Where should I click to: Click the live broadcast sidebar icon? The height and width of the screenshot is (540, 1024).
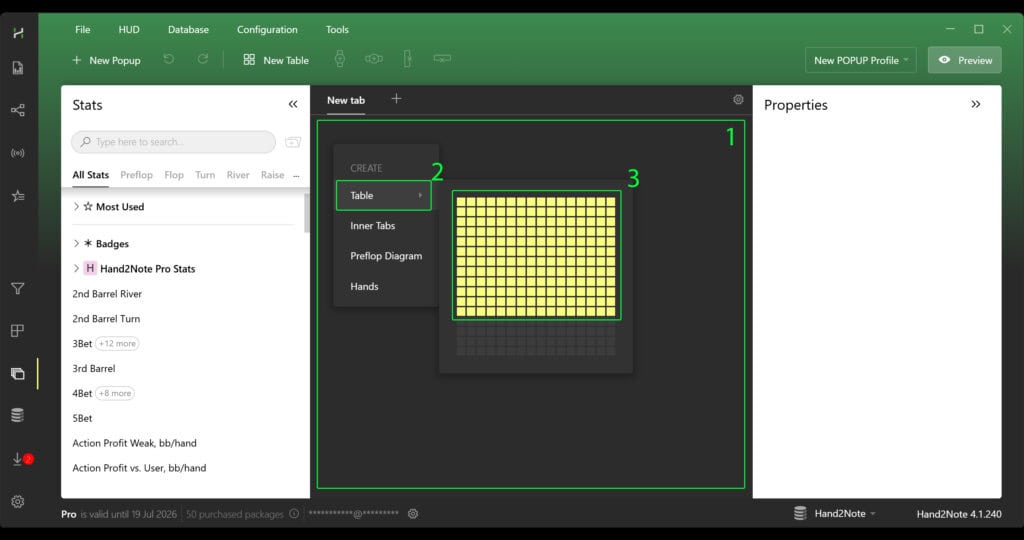17,153
